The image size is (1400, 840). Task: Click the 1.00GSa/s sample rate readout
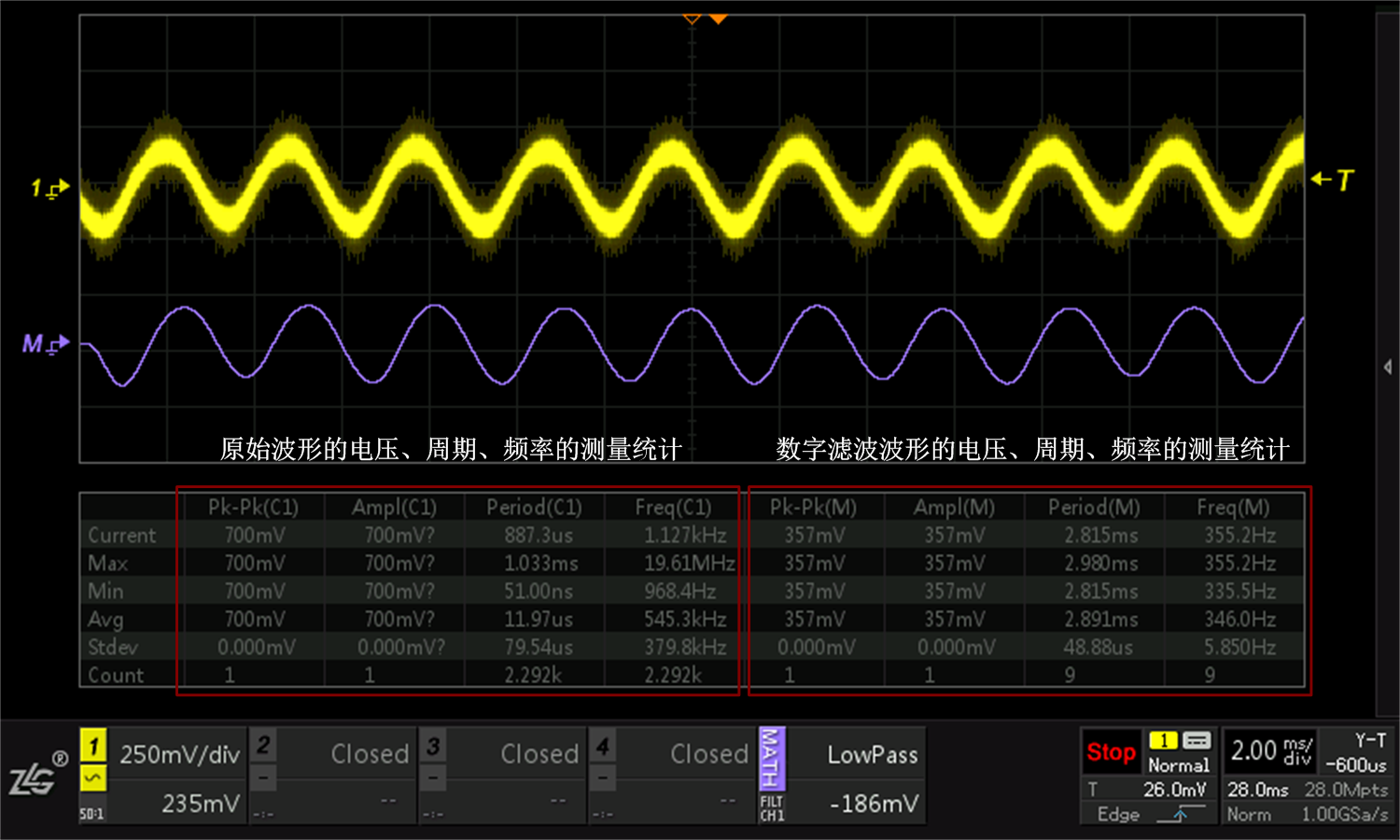click(1345, 814)
